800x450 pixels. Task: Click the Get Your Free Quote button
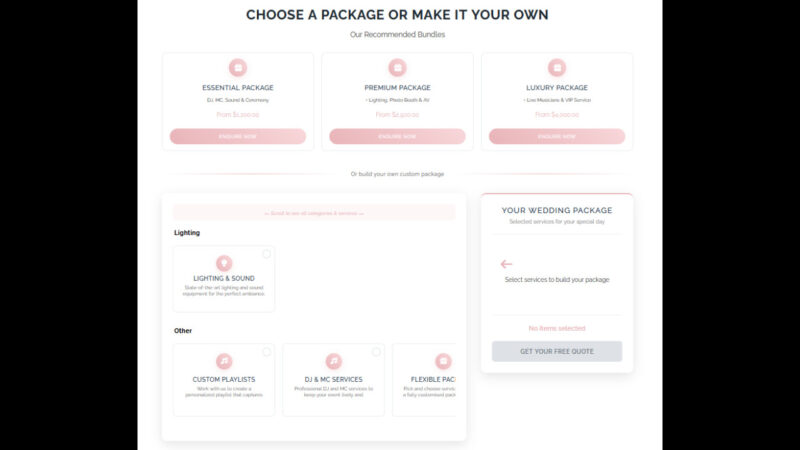point(557,351)
